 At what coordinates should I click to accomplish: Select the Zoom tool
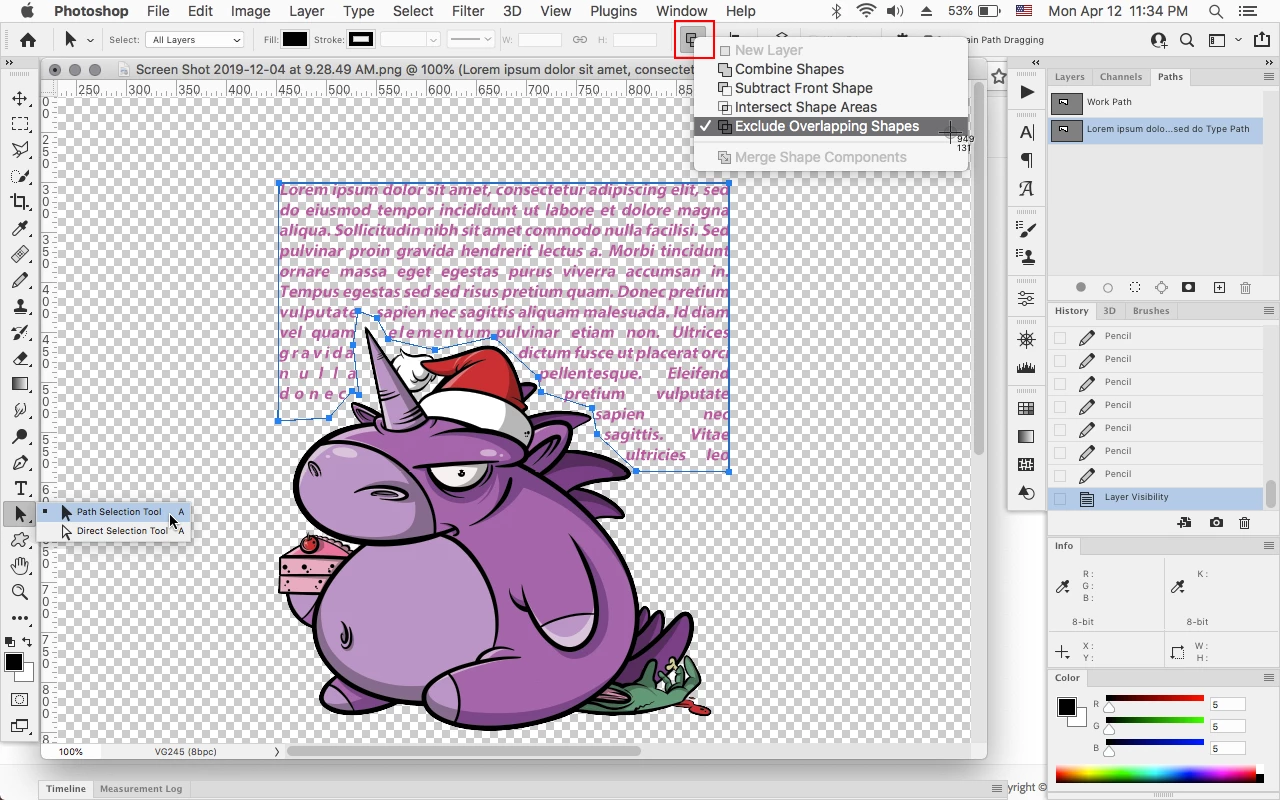(20, 592)
